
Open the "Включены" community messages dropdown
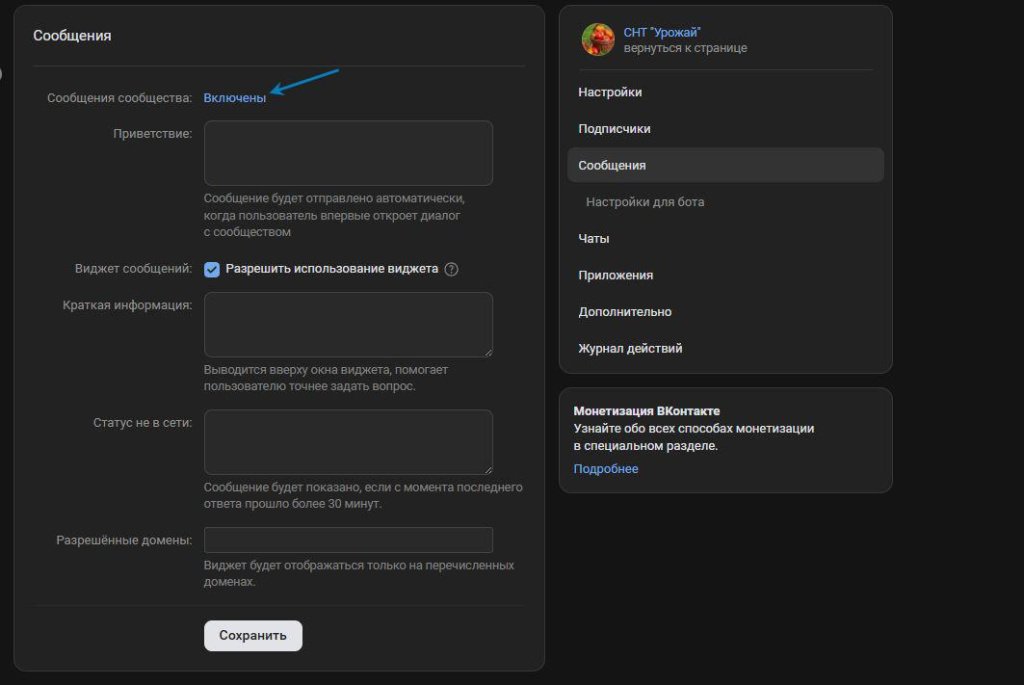click(235, 98)
